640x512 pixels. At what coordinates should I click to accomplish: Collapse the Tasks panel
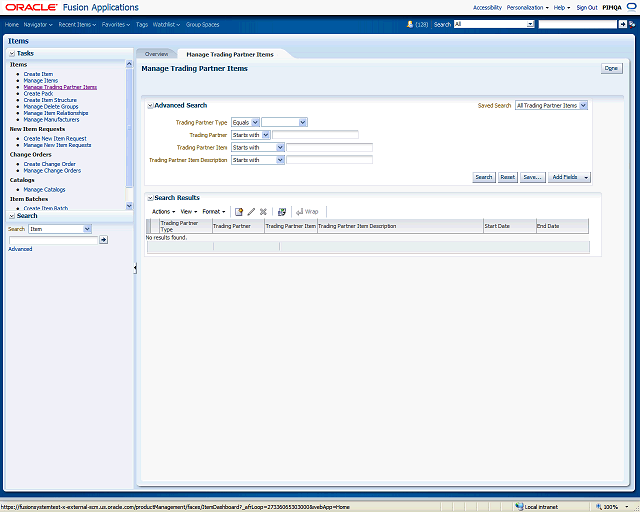pos(12,53)
